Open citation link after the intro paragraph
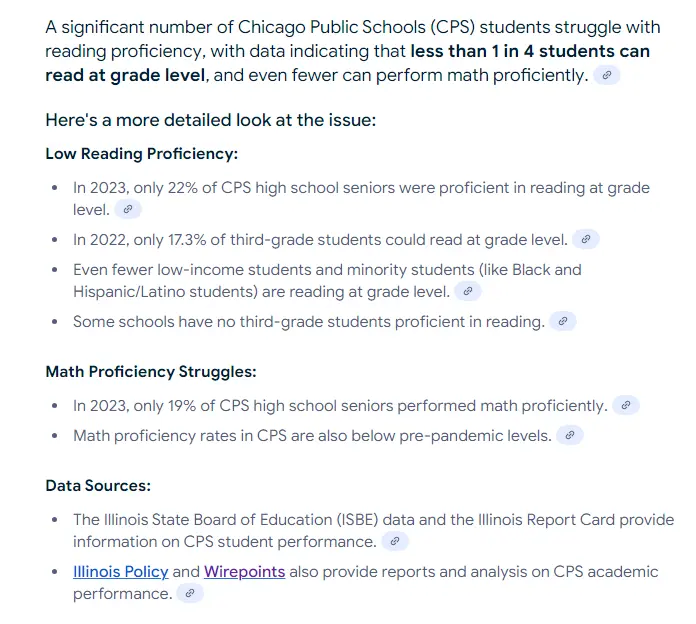The width and height of the screenshot is (696, 624). click(x=606, y=75)
